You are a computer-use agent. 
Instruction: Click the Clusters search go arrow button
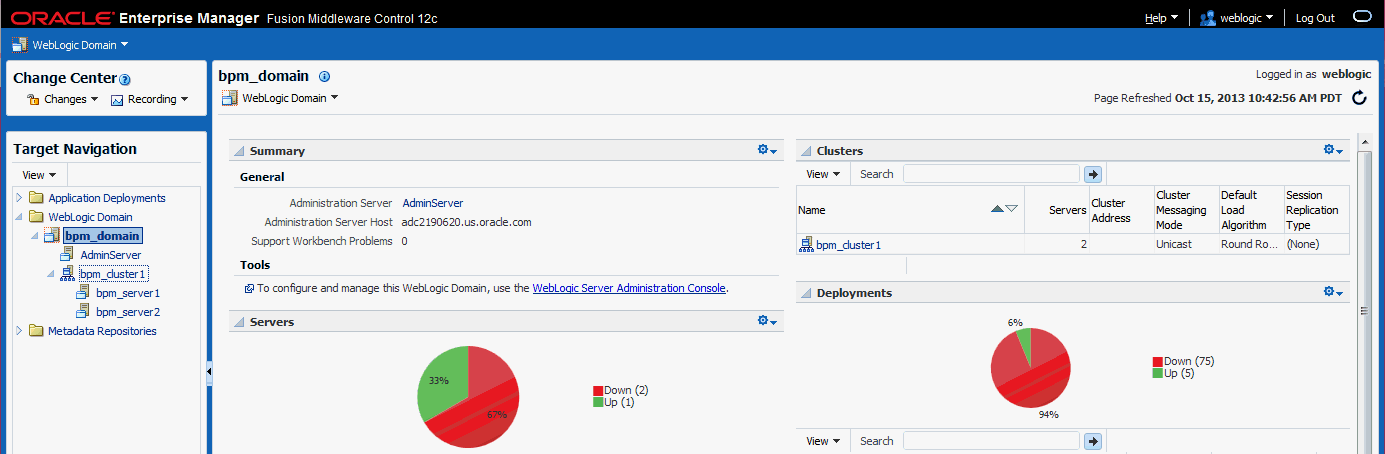1093,174
